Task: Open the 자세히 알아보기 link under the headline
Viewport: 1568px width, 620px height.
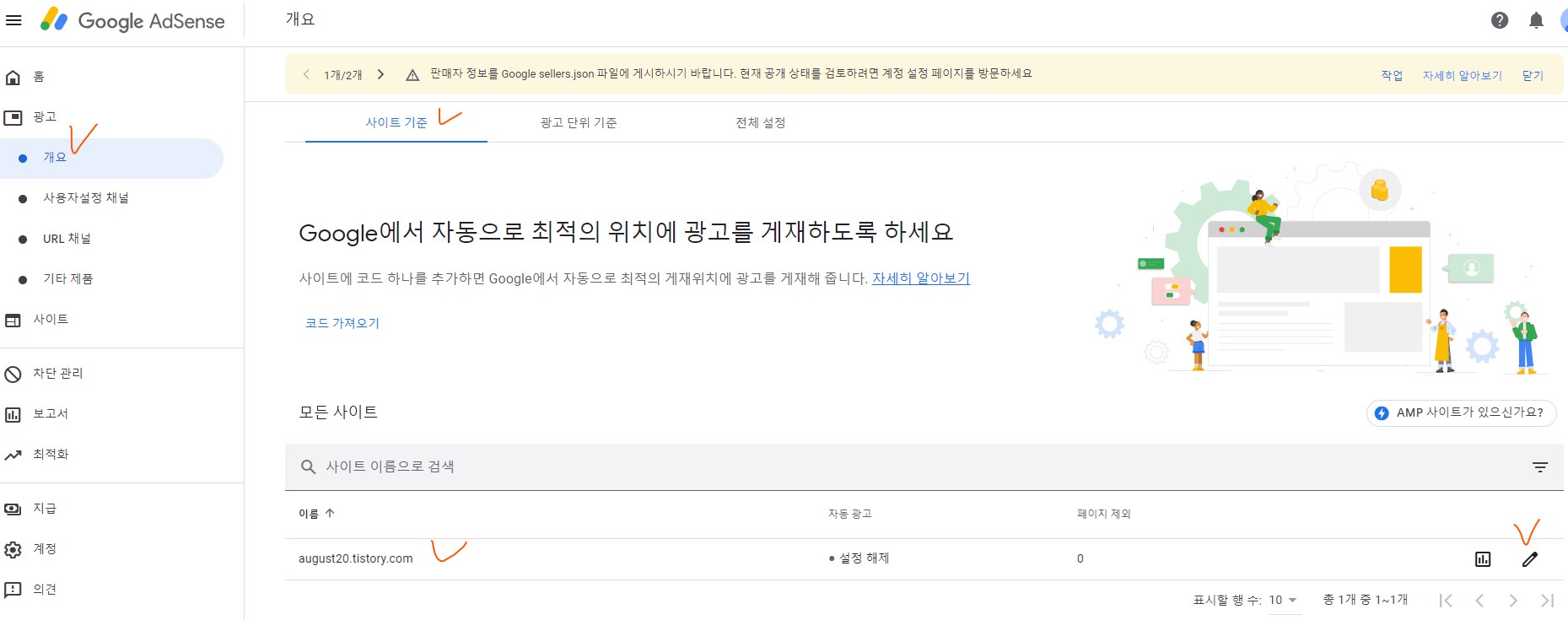Action: coord(921,278)
